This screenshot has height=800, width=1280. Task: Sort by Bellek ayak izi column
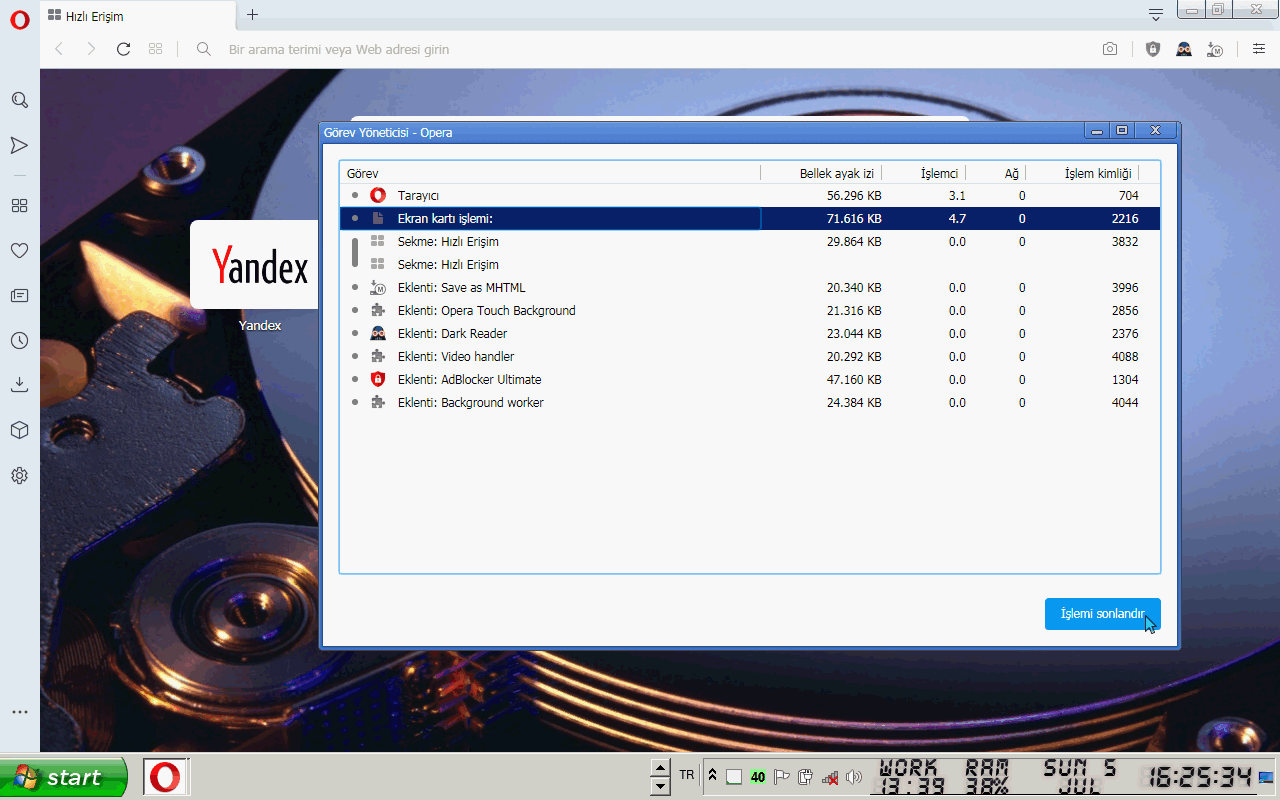822,174
